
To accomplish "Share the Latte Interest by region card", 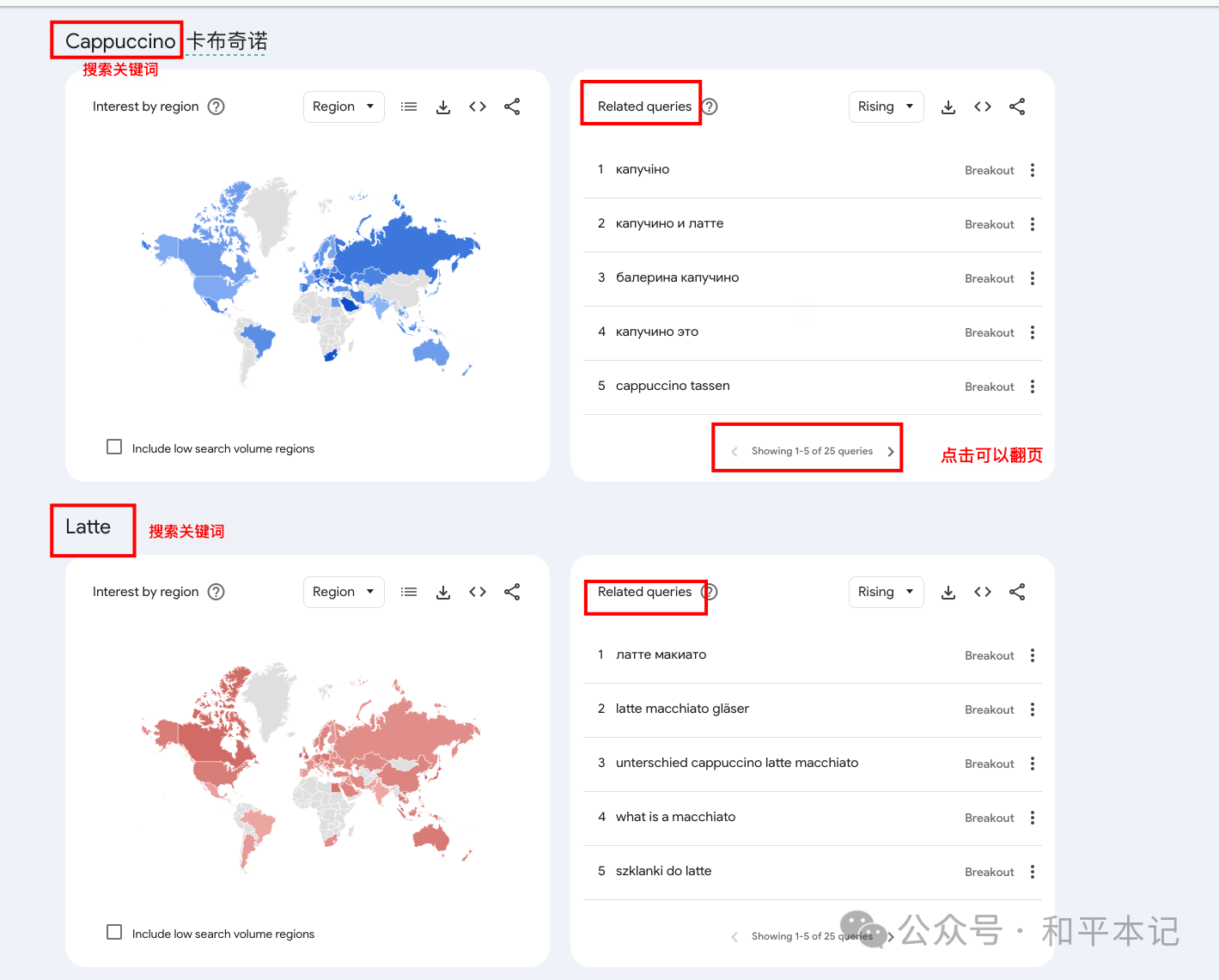I will (512, 592).
